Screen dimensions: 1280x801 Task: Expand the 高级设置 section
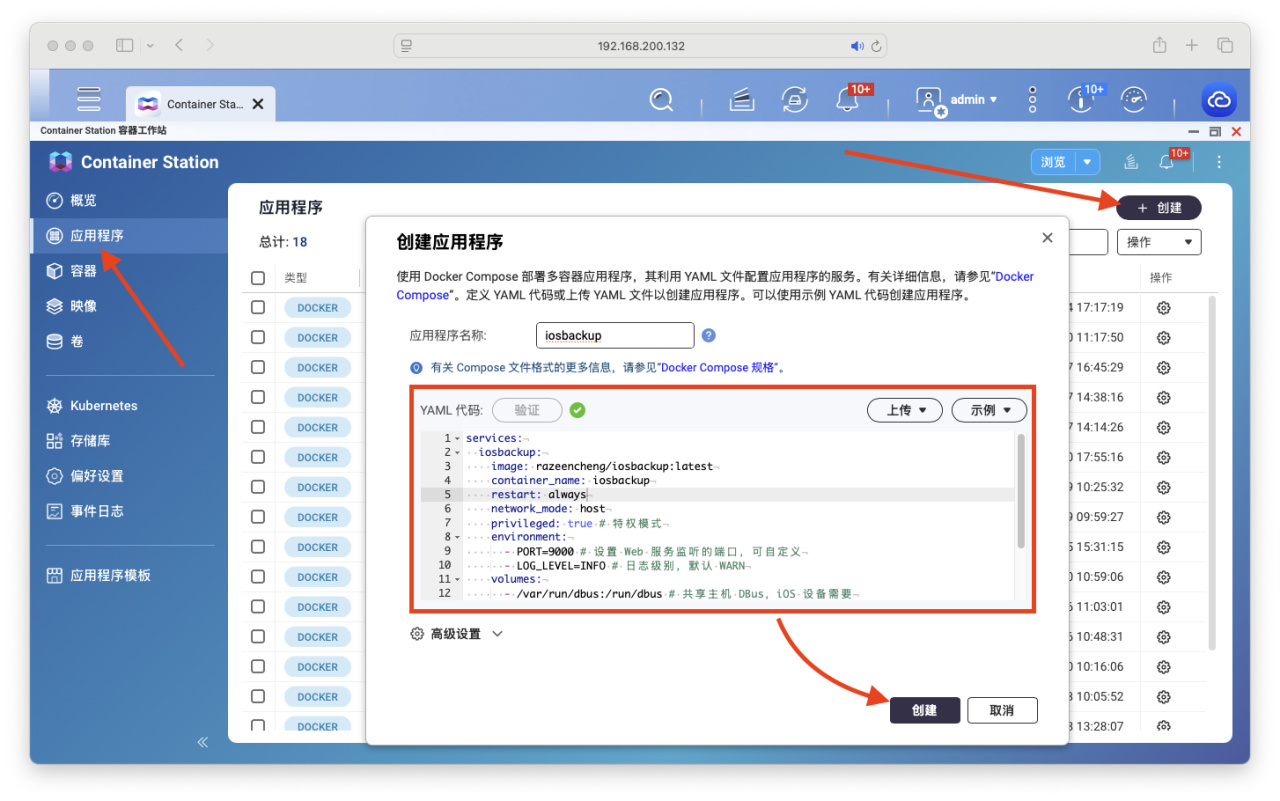(x=457, y=634)
